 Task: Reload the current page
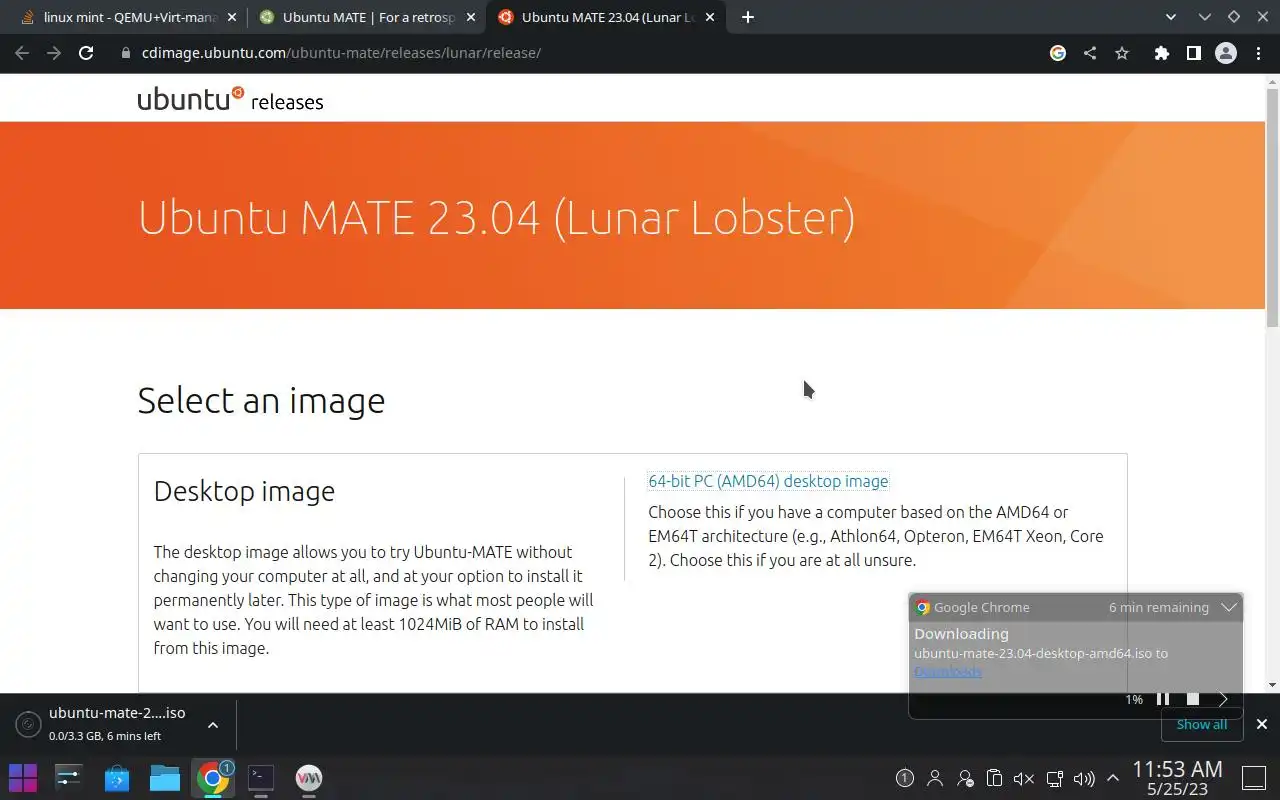(86, 53)
